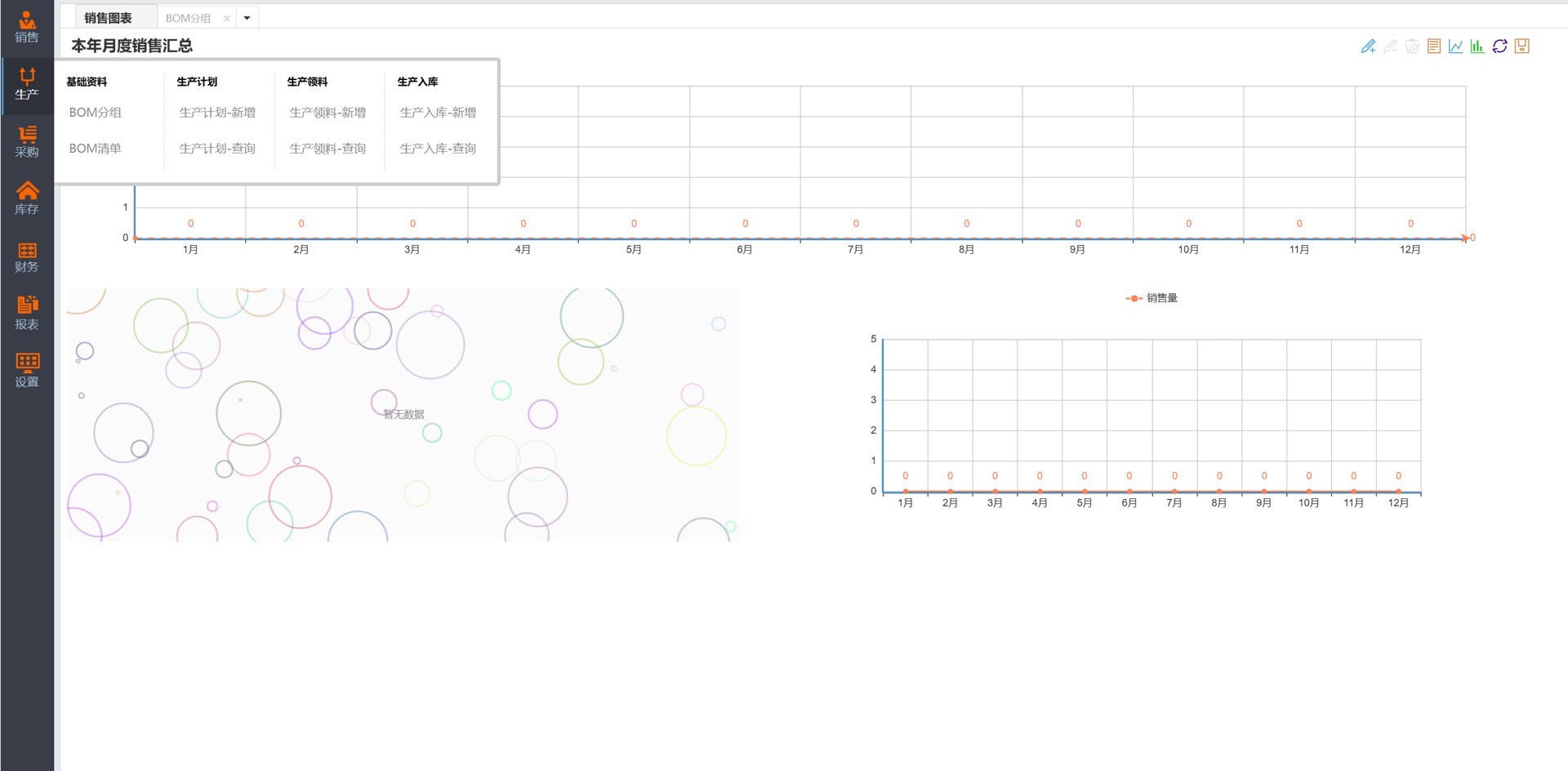1568x771 pixels.
Task: Click the 7月 label in the 销售量 chart
Action: pyautogui.click(x=1174, y=503)
